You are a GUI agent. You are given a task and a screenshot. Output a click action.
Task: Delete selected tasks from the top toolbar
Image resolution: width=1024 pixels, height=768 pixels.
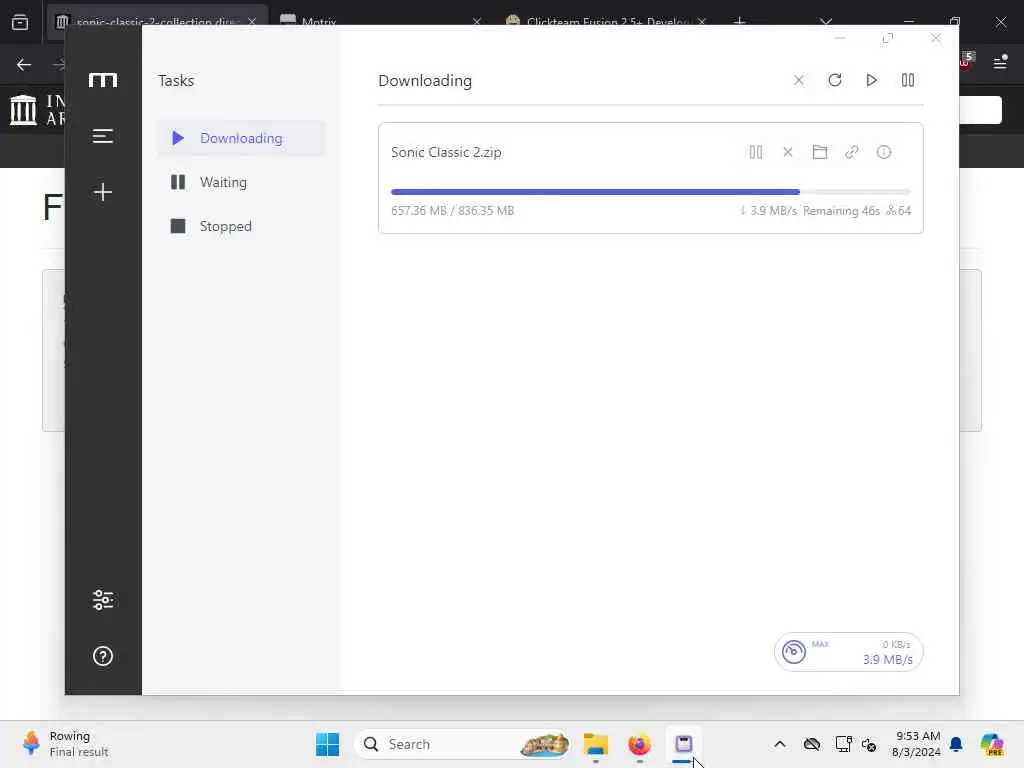(x=798, y=80)
